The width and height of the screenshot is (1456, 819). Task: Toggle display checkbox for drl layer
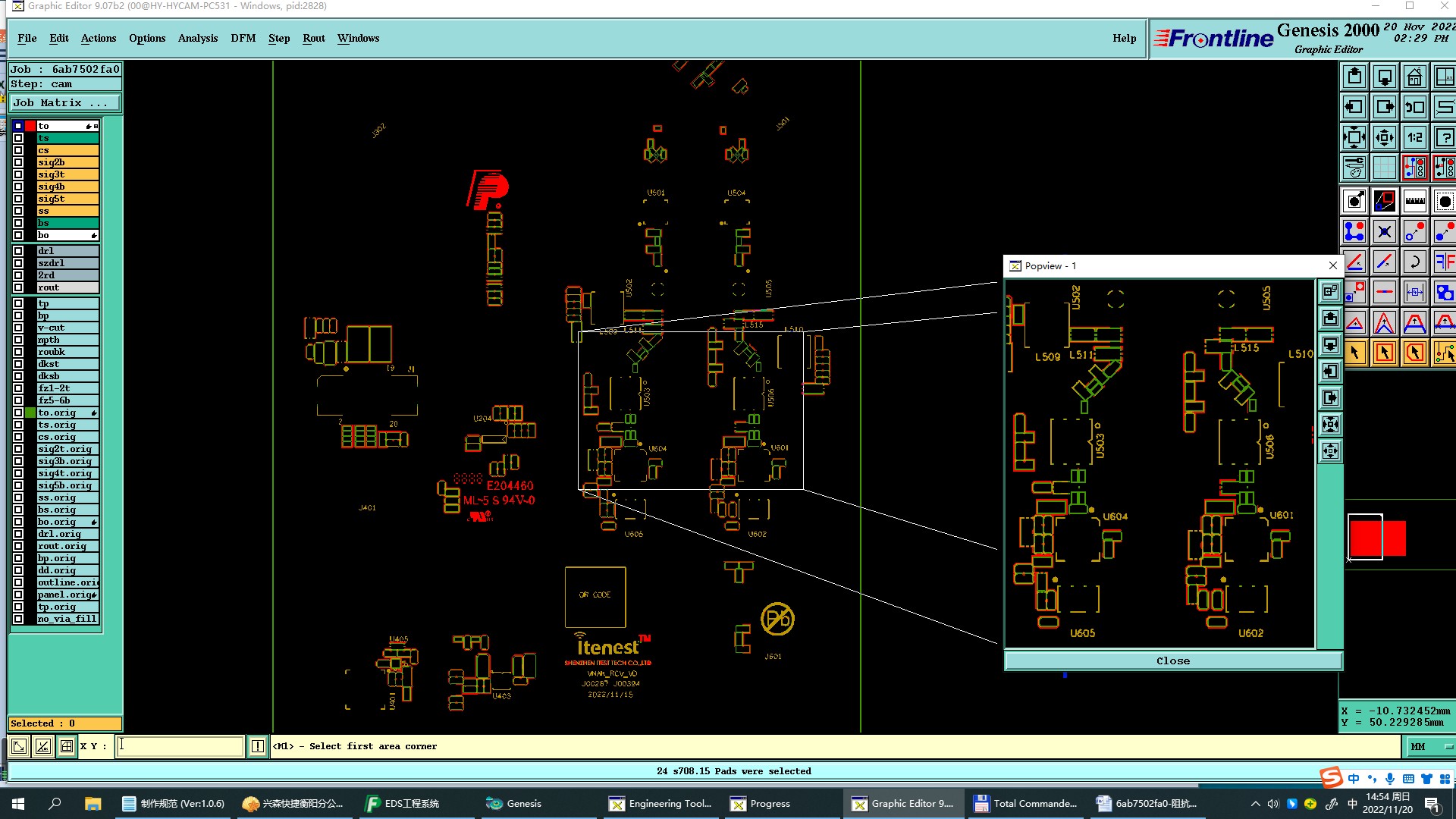coord(18,251)
